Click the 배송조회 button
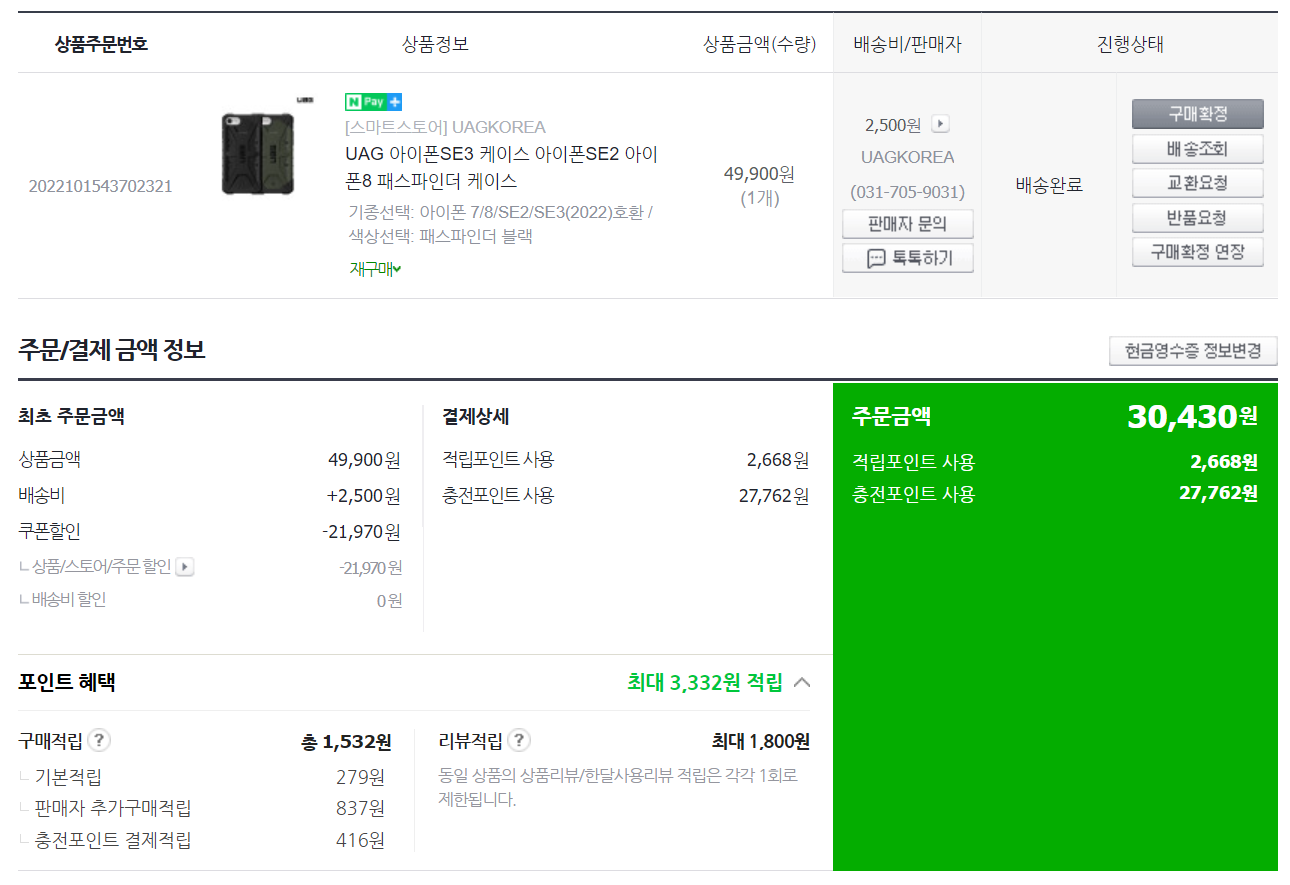This screenshot has height=885, width=1290. pyautogui.click(x=1198, y=149)
